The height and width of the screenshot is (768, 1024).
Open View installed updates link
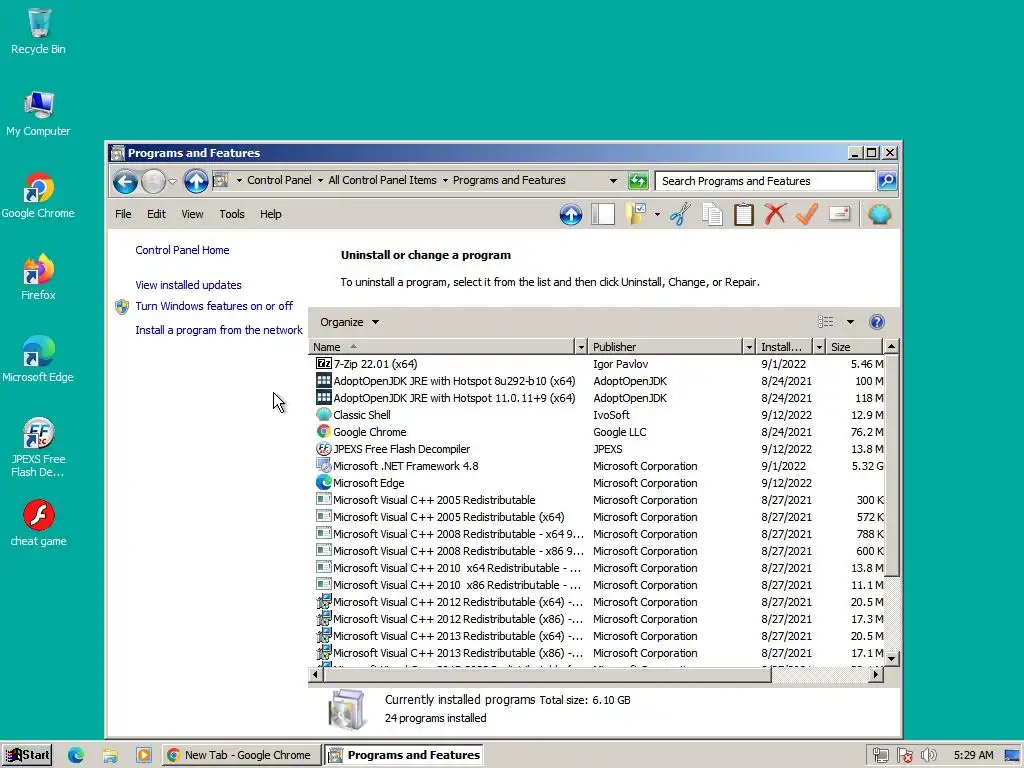coord(188,285)
